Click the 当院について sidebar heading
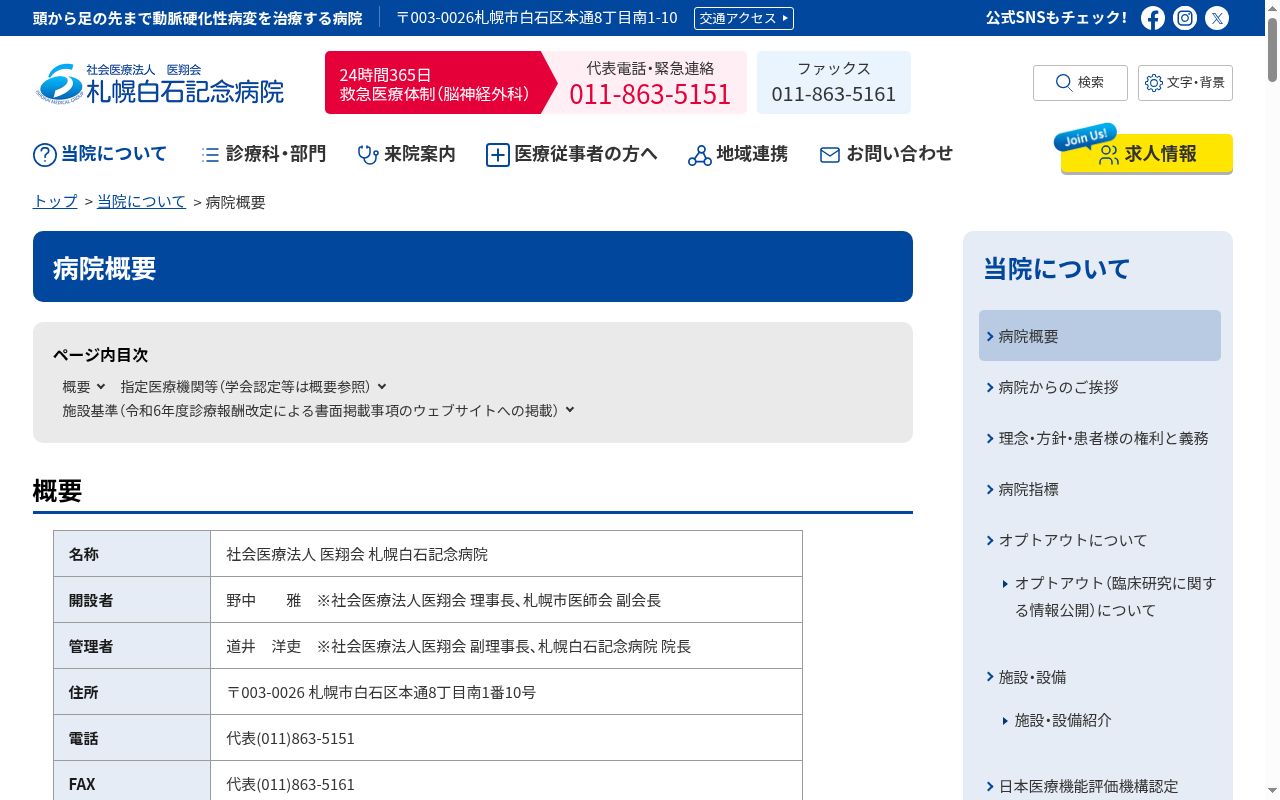1280x800 pixels. click(x=1056, y=268)
